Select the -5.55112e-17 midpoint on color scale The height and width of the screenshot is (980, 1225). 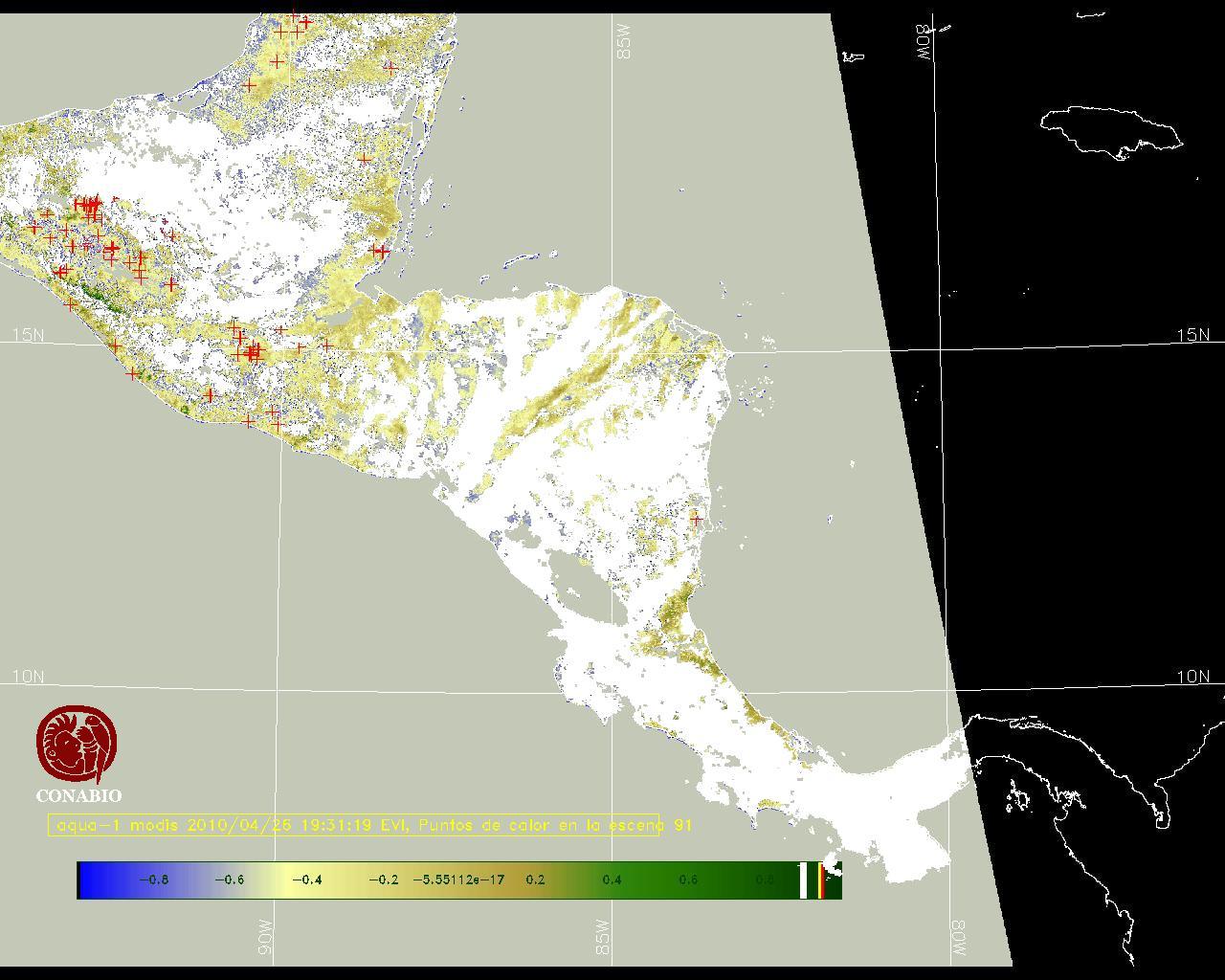[458, 880]
